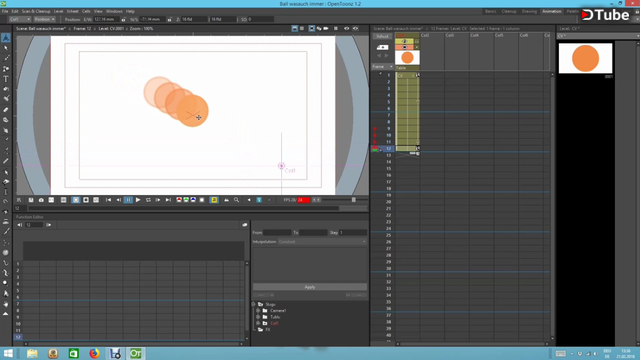Screen dimensions: 640x360
Task: Jump to the first frame button
Action: point(108,200)
